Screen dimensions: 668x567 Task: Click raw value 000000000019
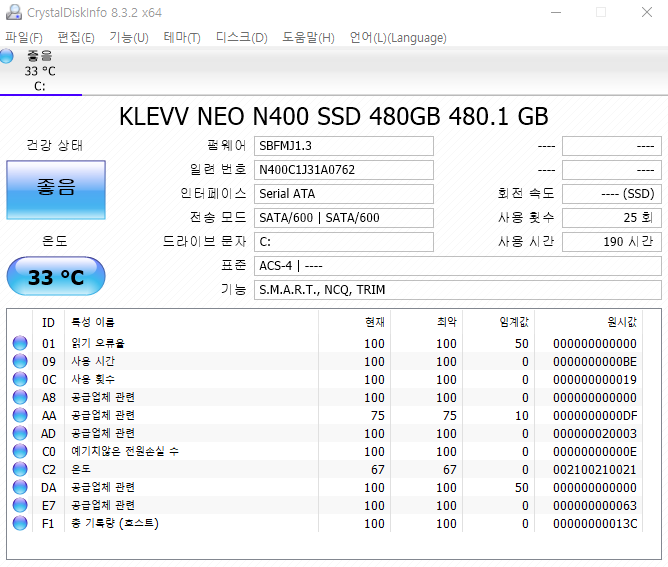pyautogui.click(x=595, y=380)
